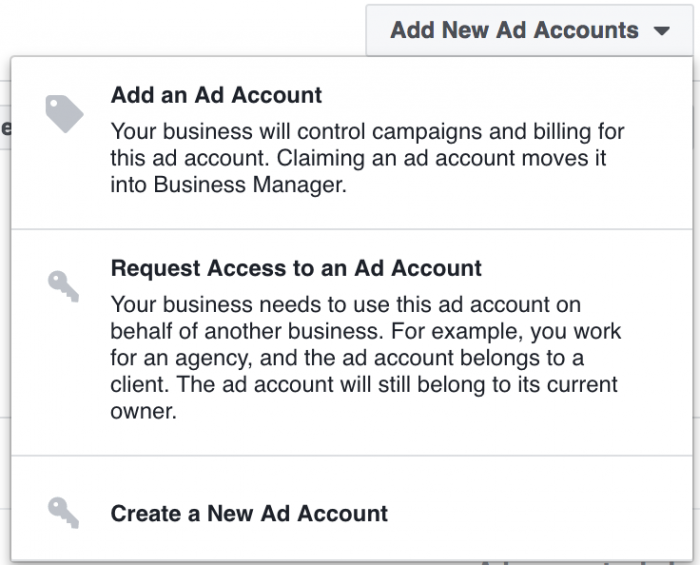Click the caret arrow beside Add New Ad Accounts

660,31
